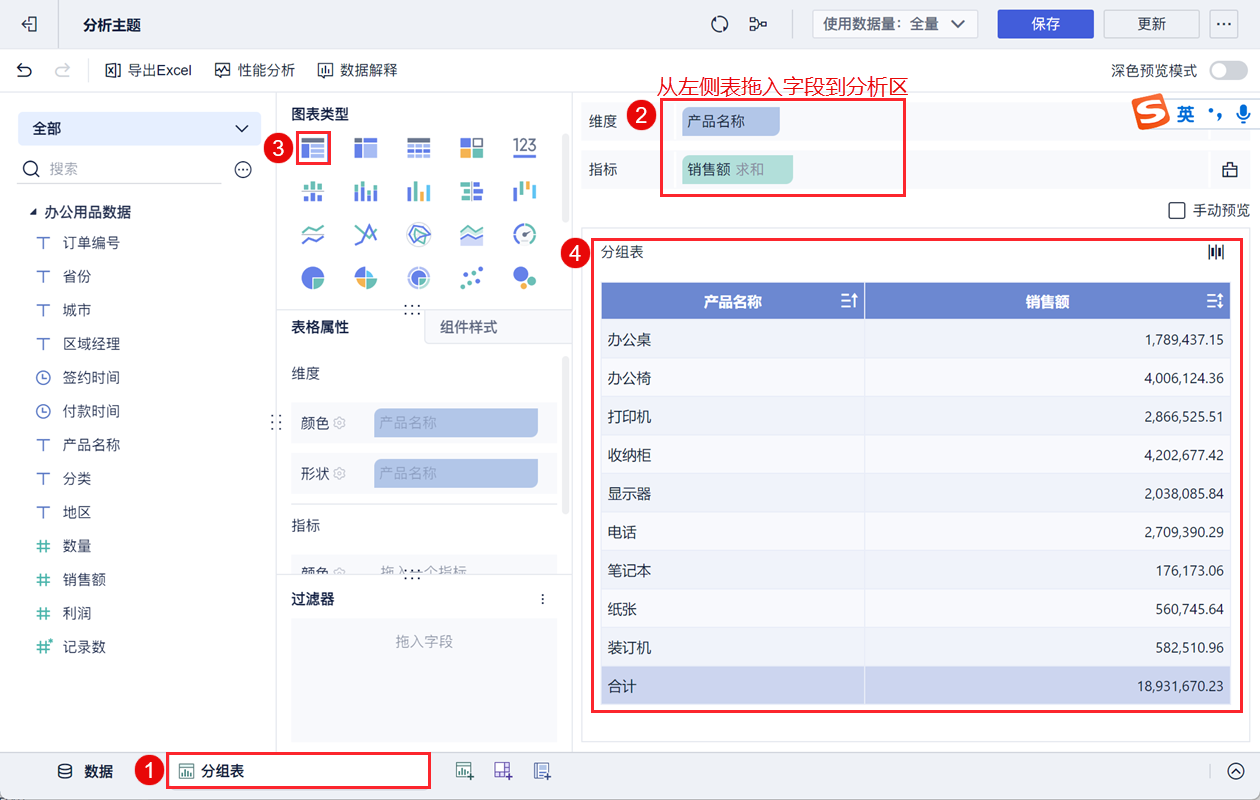Image resolution: width=1260 pixels, height=800 pixels.
Task: Pick the area chart type
Action: [472, 234]
